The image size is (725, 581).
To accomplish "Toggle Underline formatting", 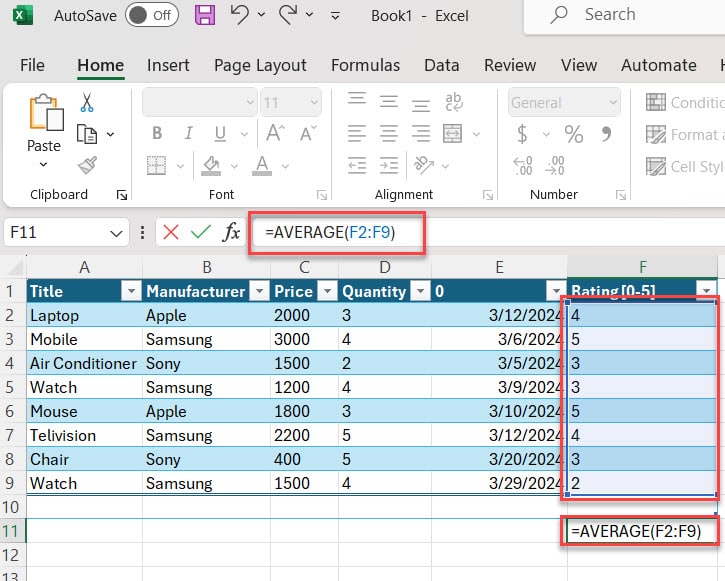I will pos(220,134).
